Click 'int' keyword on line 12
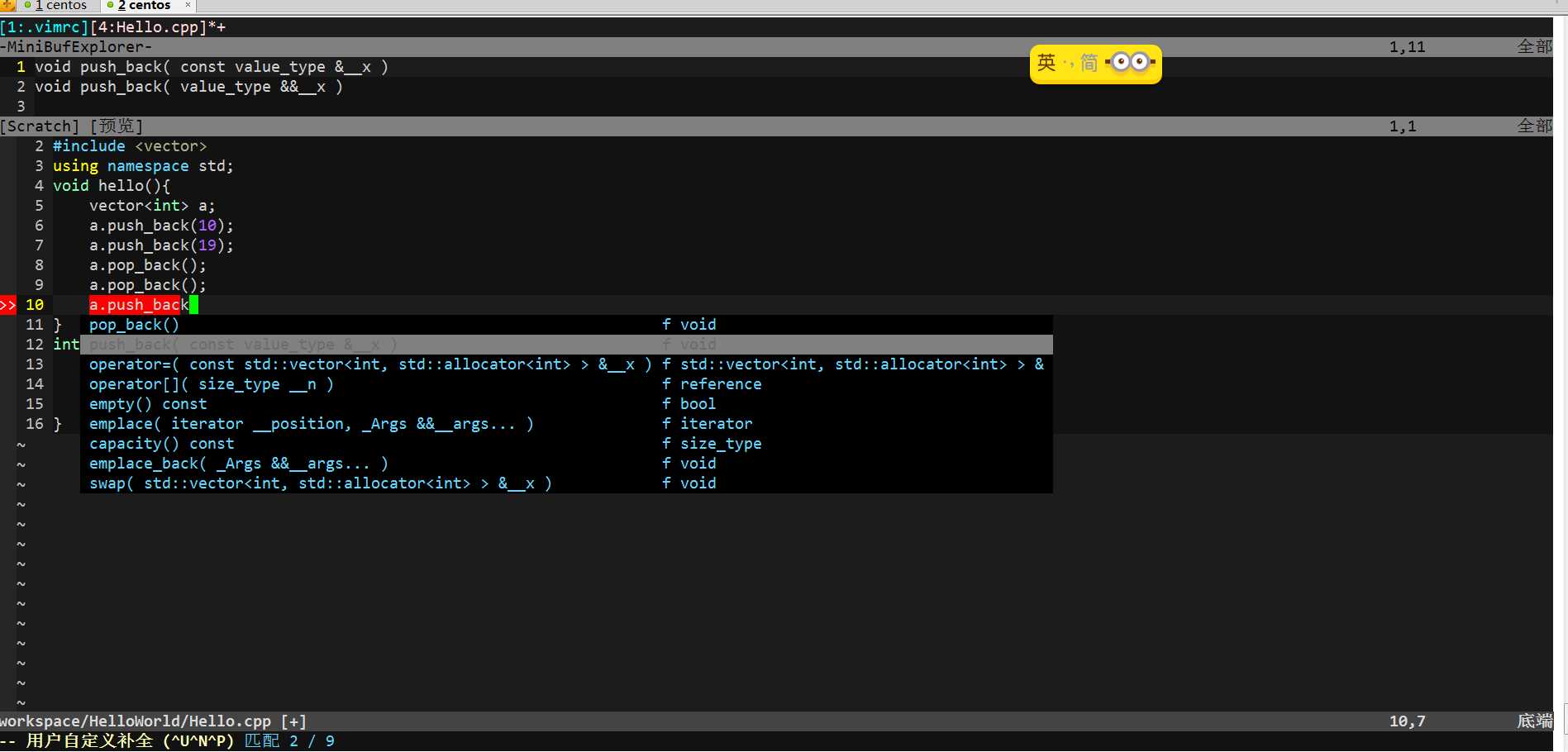The width and height of the screenshot is (1568, 752). 66,345
